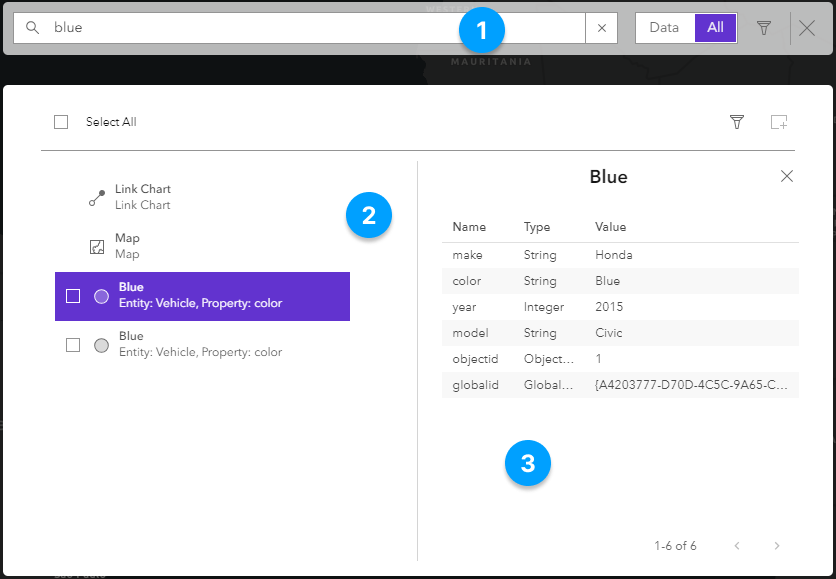Click the purple entity circle swatch
Image resolution: width=836 pixels, height=579 pixels.
(x=101, y=296)
